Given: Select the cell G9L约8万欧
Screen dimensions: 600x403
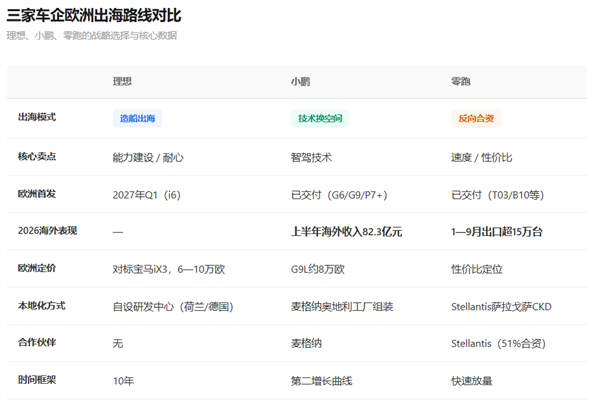Looking at the screenshot, I should click(318, 269).
